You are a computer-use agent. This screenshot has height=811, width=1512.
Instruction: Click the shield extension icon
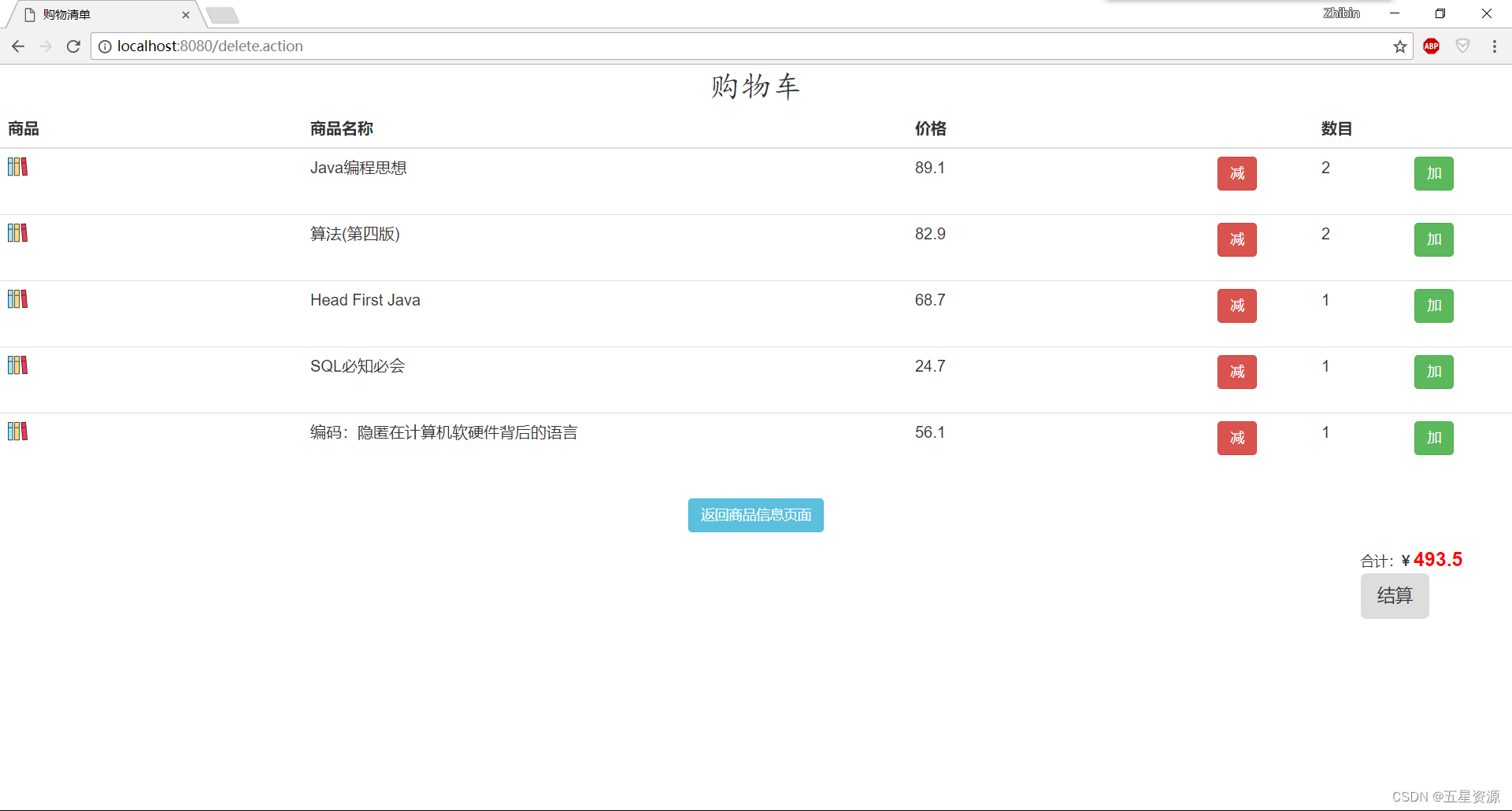pos(1462,46)
